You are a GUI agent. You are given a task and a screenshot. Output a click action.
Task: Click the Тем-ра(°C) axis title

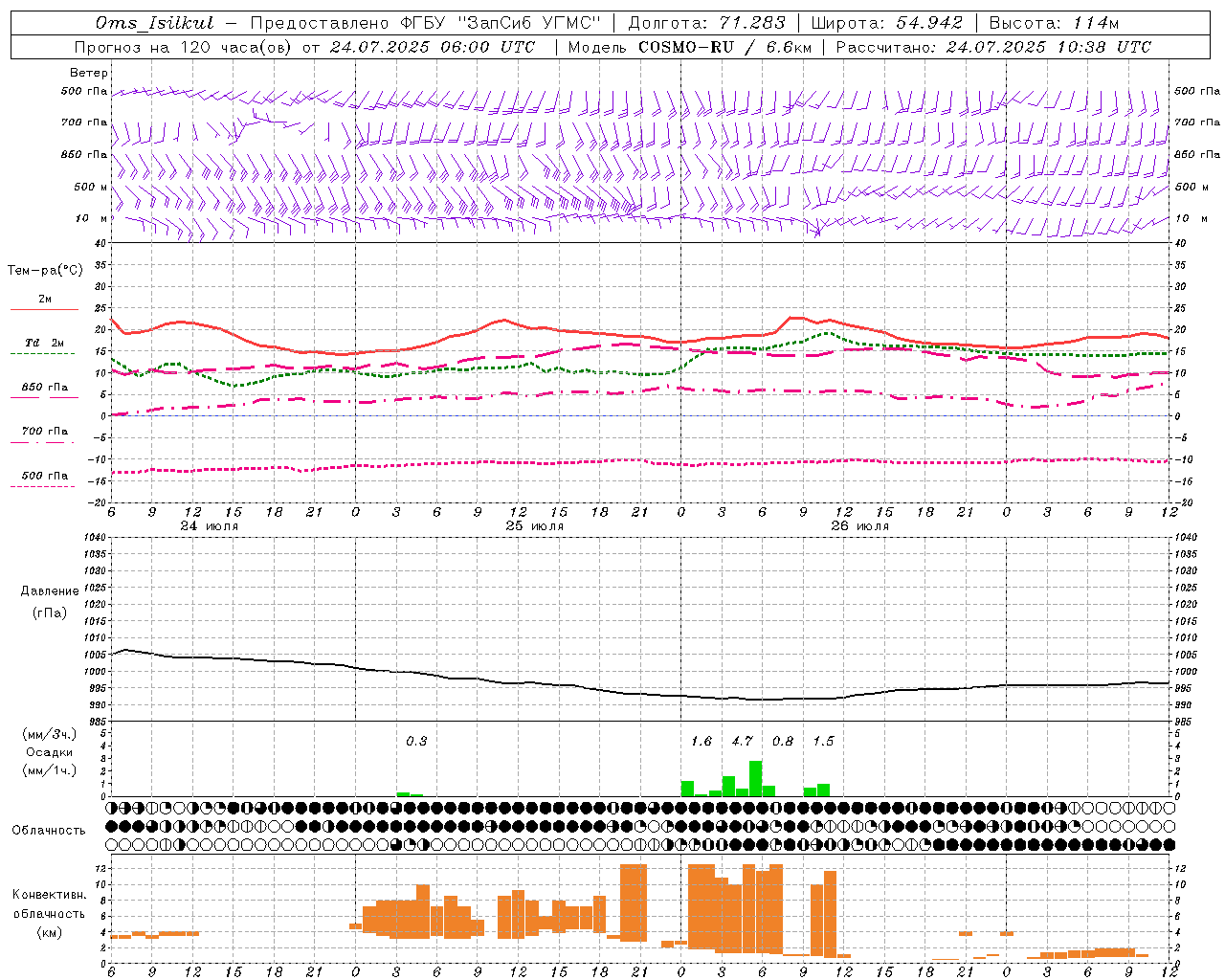[45, 271]
